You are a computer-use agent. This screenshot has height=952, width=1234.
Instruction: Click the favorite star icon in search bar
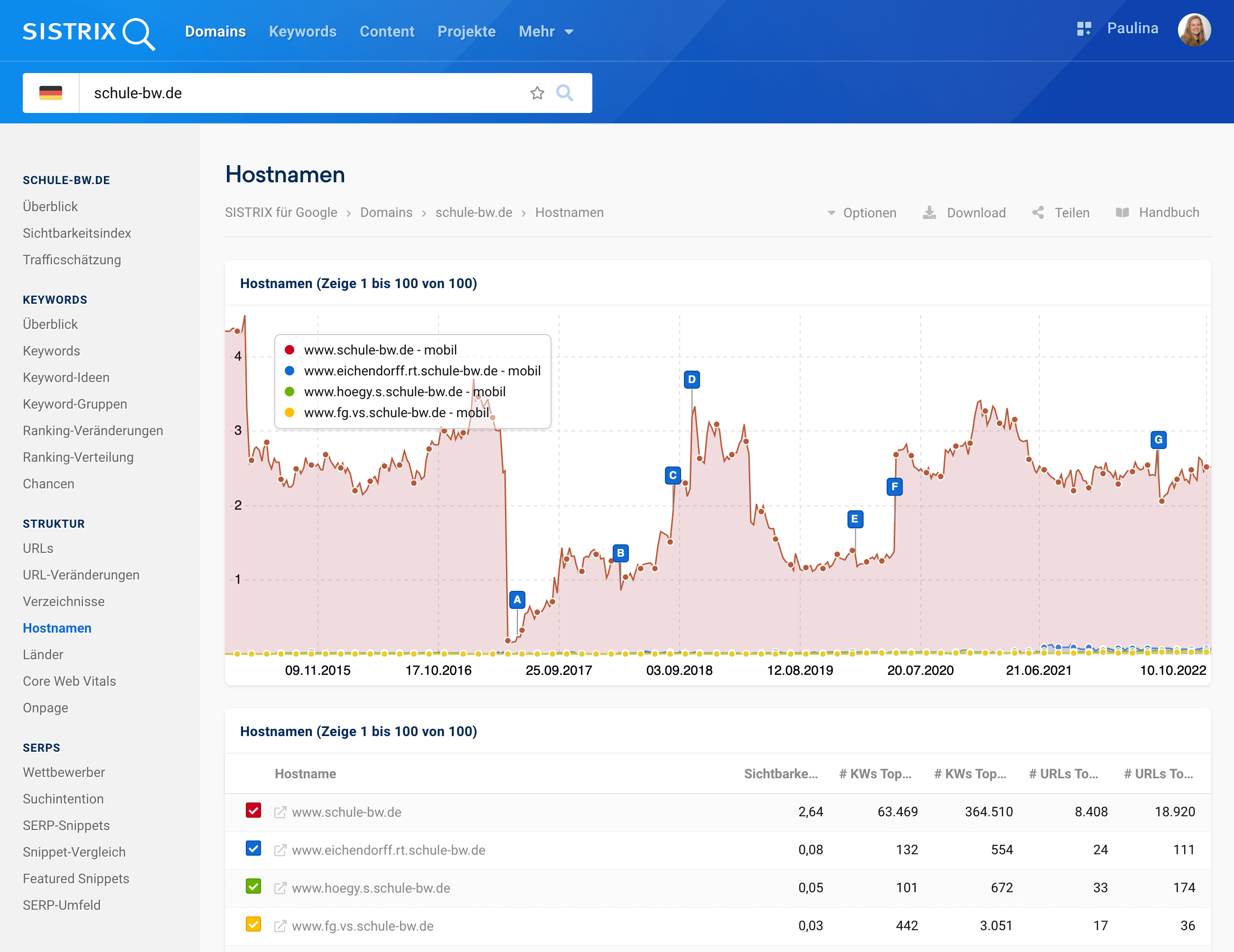[537, 93]
